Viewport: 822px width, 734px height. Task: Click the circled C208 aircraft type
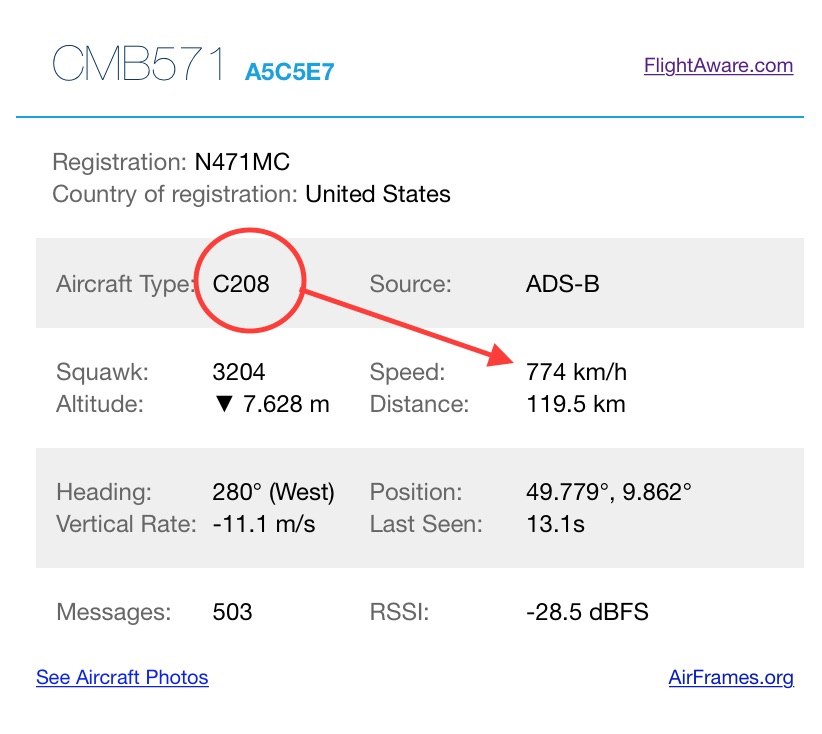241,284
